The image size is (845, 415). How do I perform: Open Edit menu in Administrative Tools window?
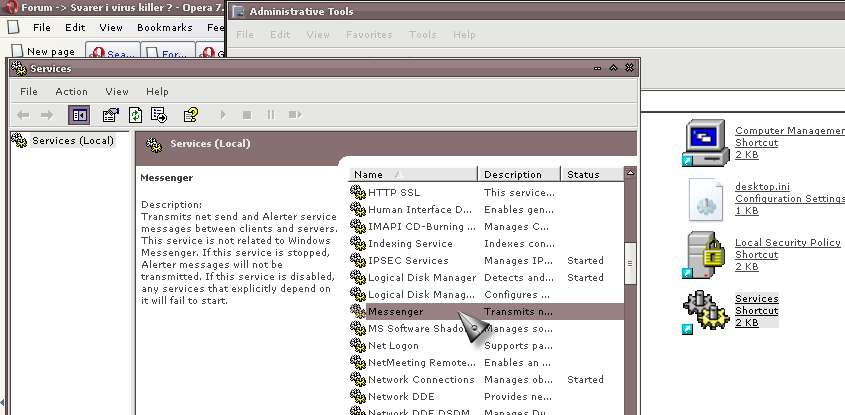click(280, 34)
